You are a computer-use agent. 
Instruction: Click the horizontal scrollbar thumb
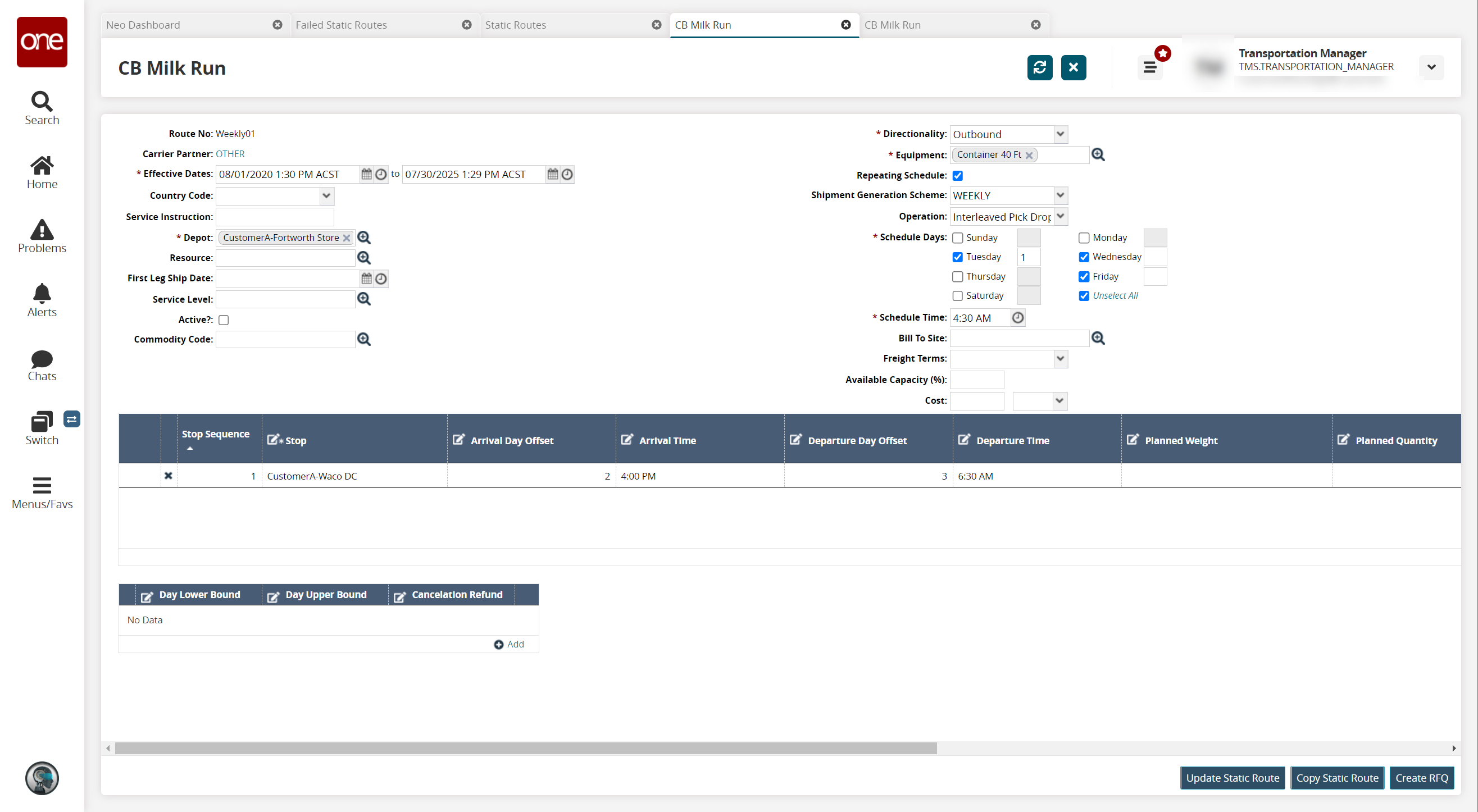tap(525, 748)
